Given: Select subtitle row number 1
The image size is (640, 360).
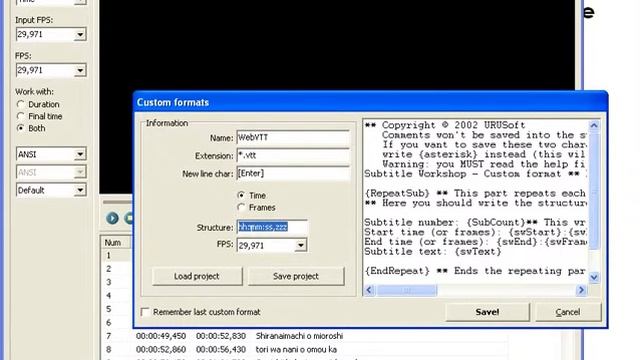Looking at the screenshot, I should coord(109,256).
